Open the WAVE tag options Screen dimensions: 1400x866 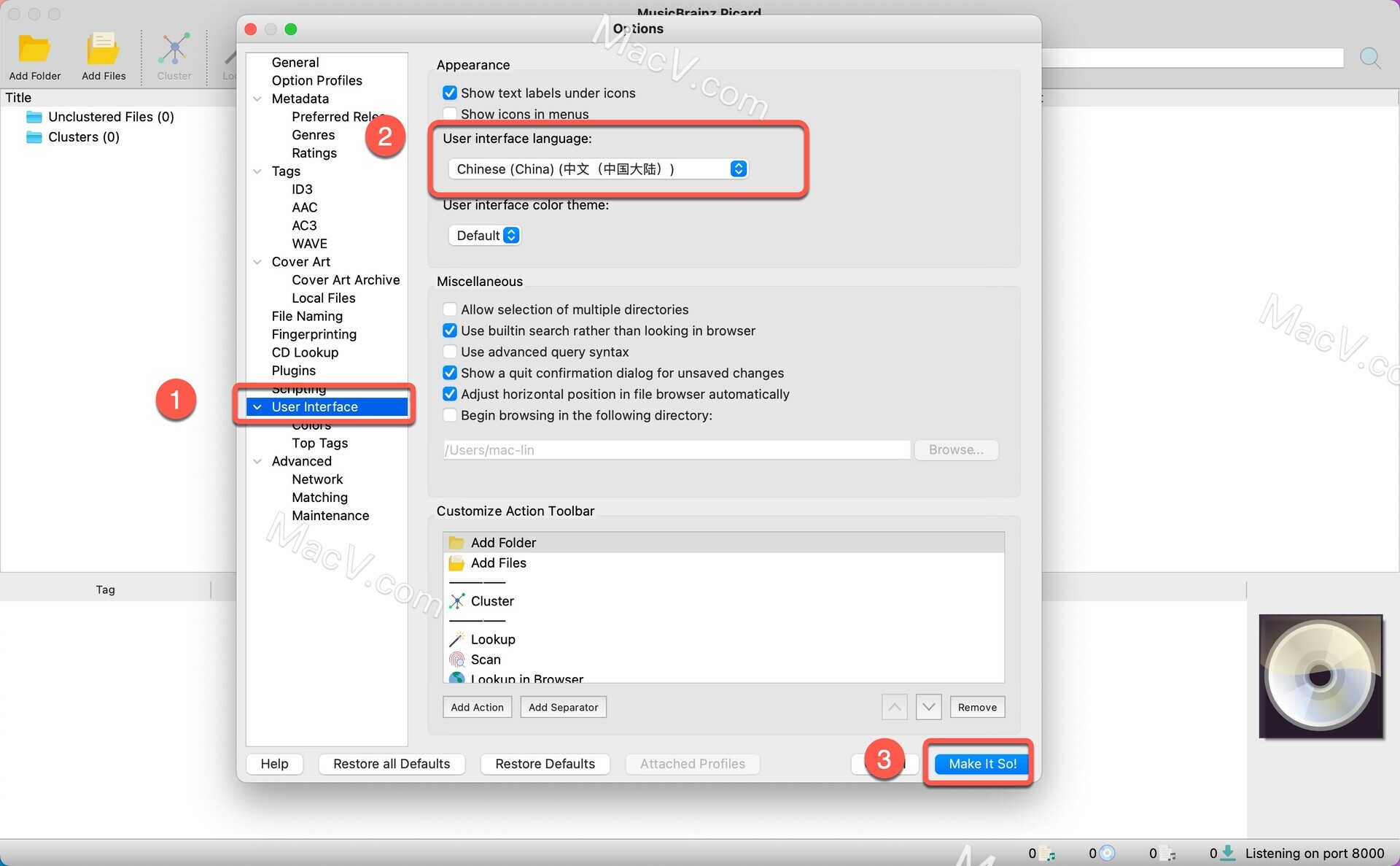[310, 244]
